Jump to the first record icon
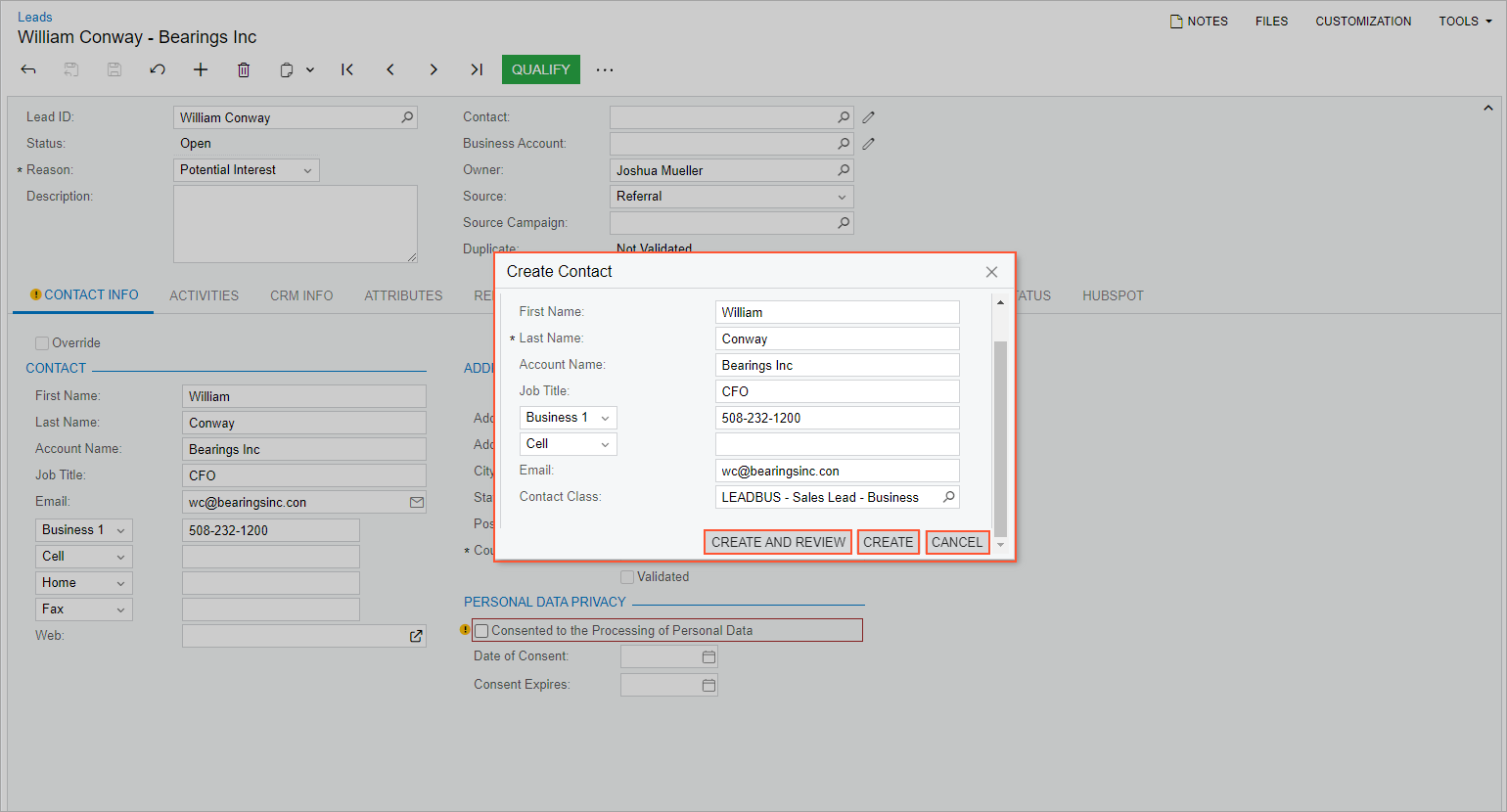 [x=347, y=69]
